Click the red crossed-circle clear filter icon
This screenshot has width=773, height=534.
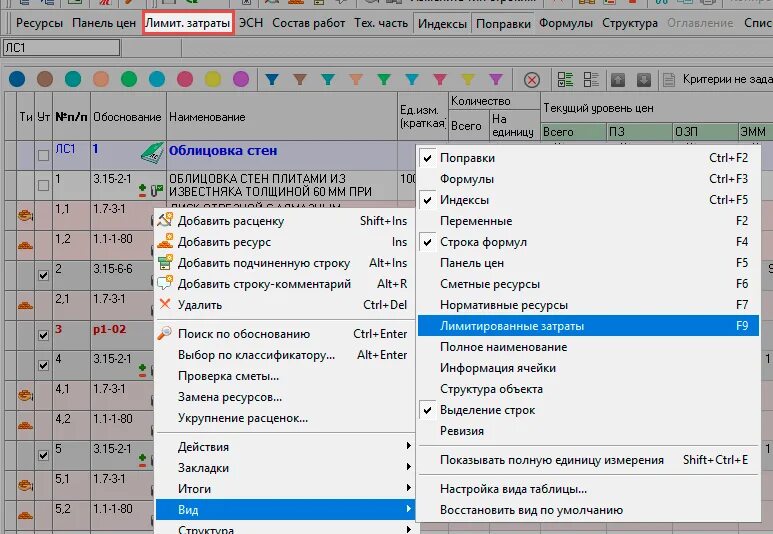531,80
